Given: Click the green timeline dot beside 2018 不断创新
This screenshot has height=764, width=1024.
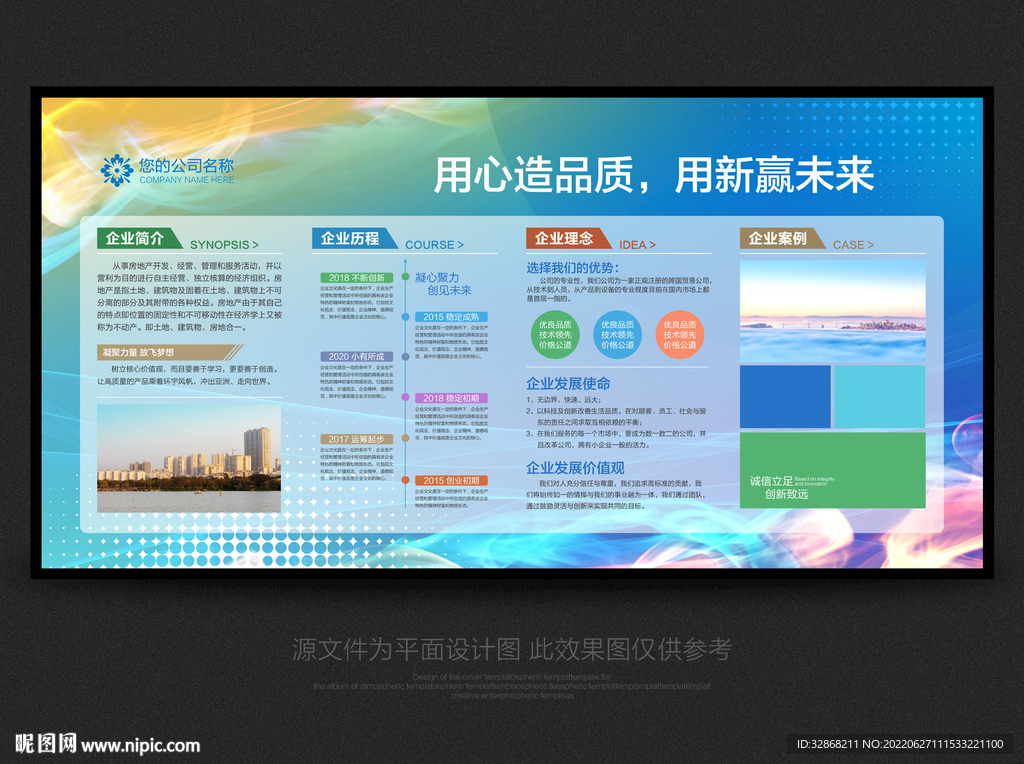Looking at the screenshot, I should pos(406,277).
